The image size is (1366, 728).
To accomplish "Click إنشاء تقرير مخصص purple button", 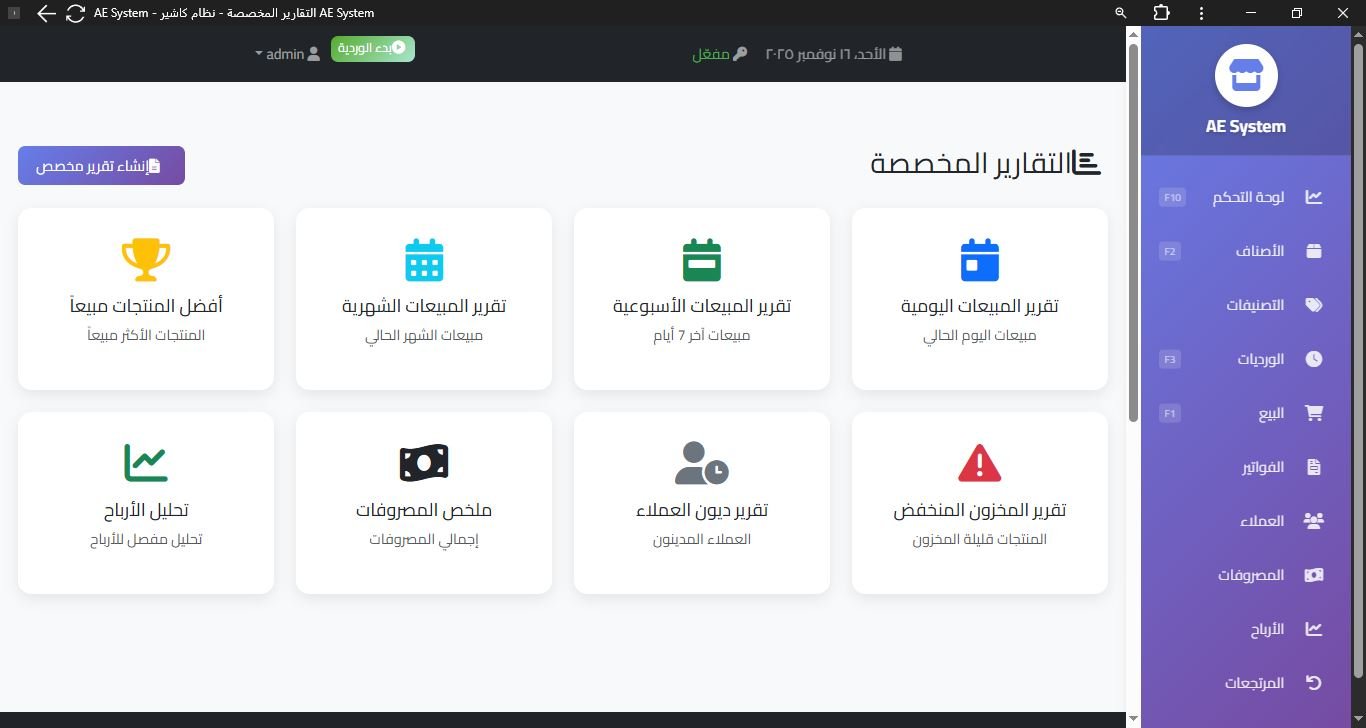I will (x=100, y=165).
